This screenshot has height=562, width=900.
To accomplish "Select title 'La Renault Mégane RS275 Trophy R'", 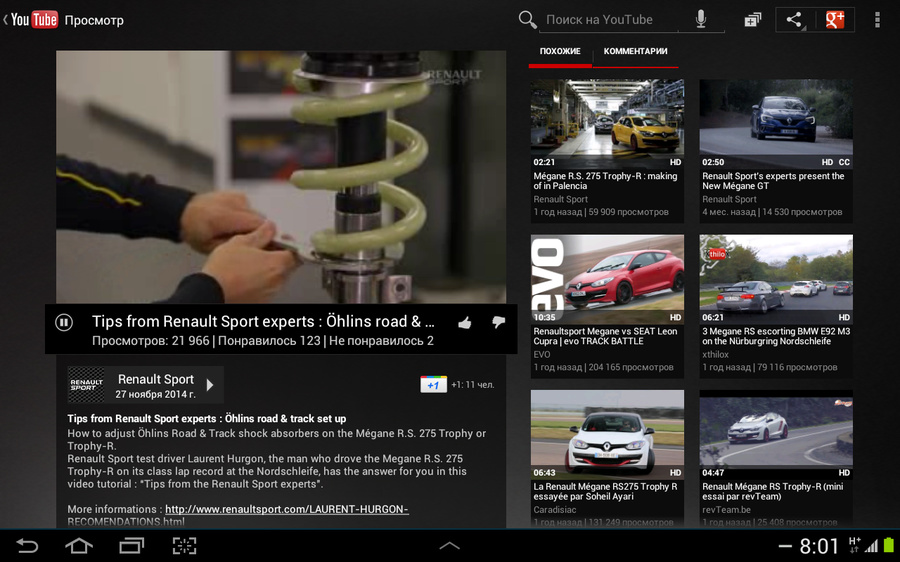I will pos(606,491).
